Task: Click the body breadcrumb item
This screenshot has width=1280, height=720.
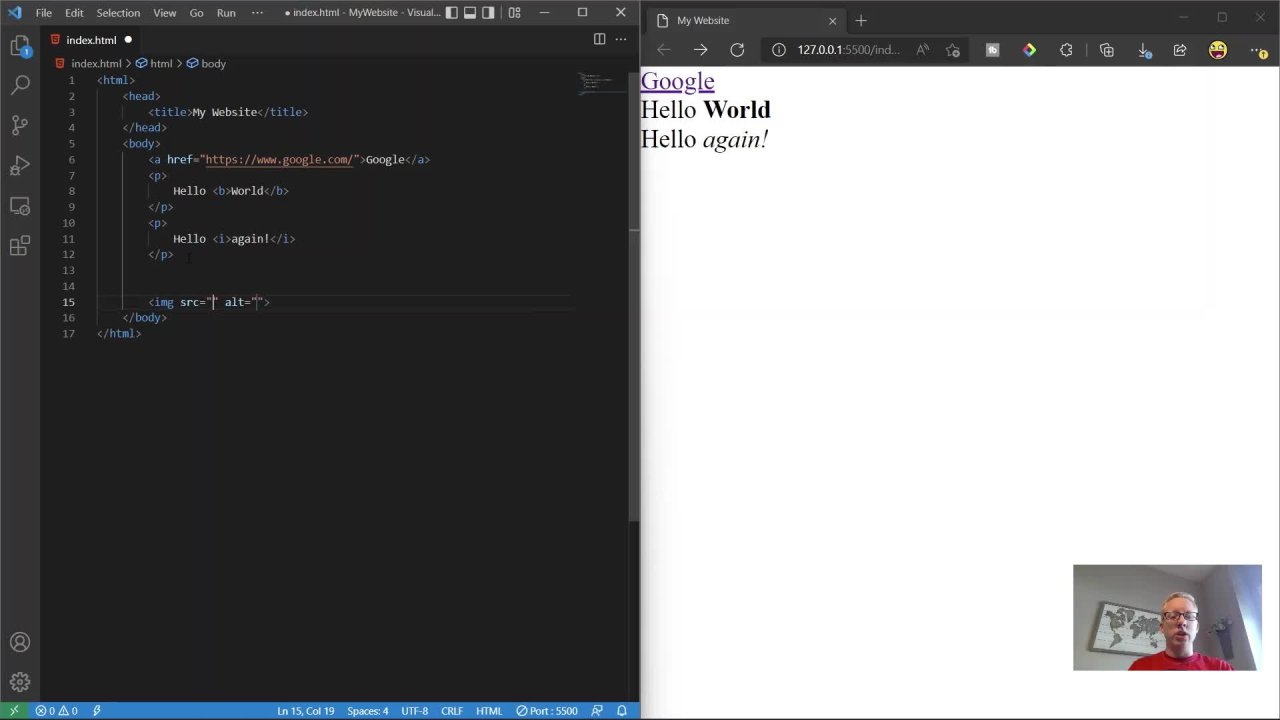Action: pos(213,63)
